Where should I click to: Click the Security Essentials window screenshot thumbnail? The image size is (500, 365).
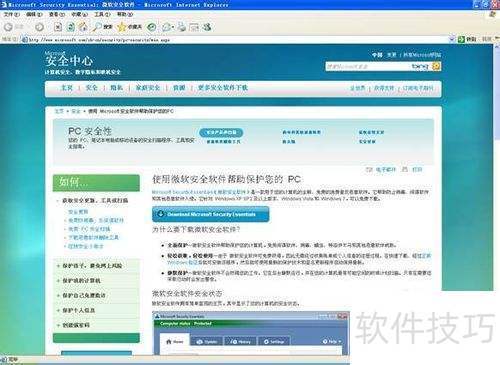click(x=251, y=333)
